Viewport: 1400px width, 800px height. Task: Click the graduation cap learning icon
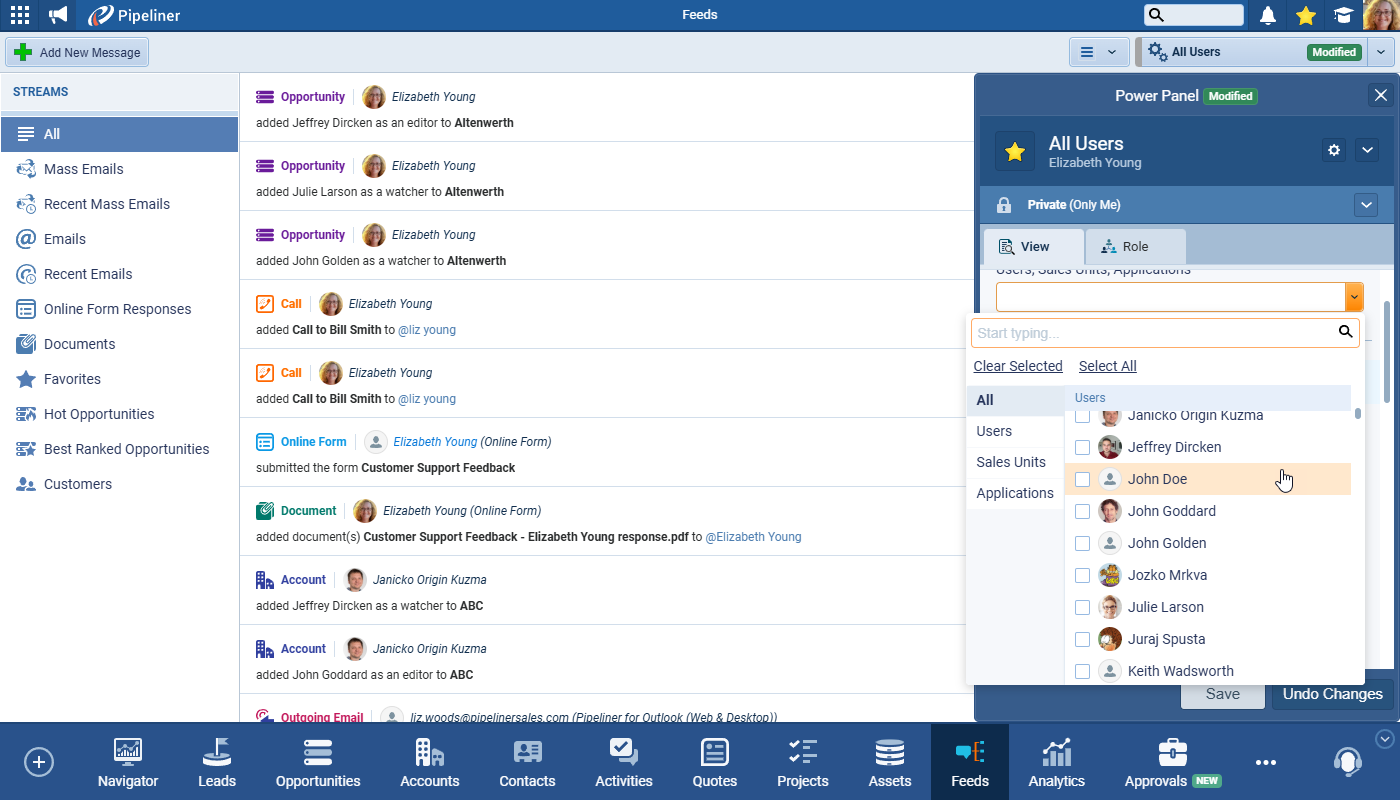point(1342,15)
